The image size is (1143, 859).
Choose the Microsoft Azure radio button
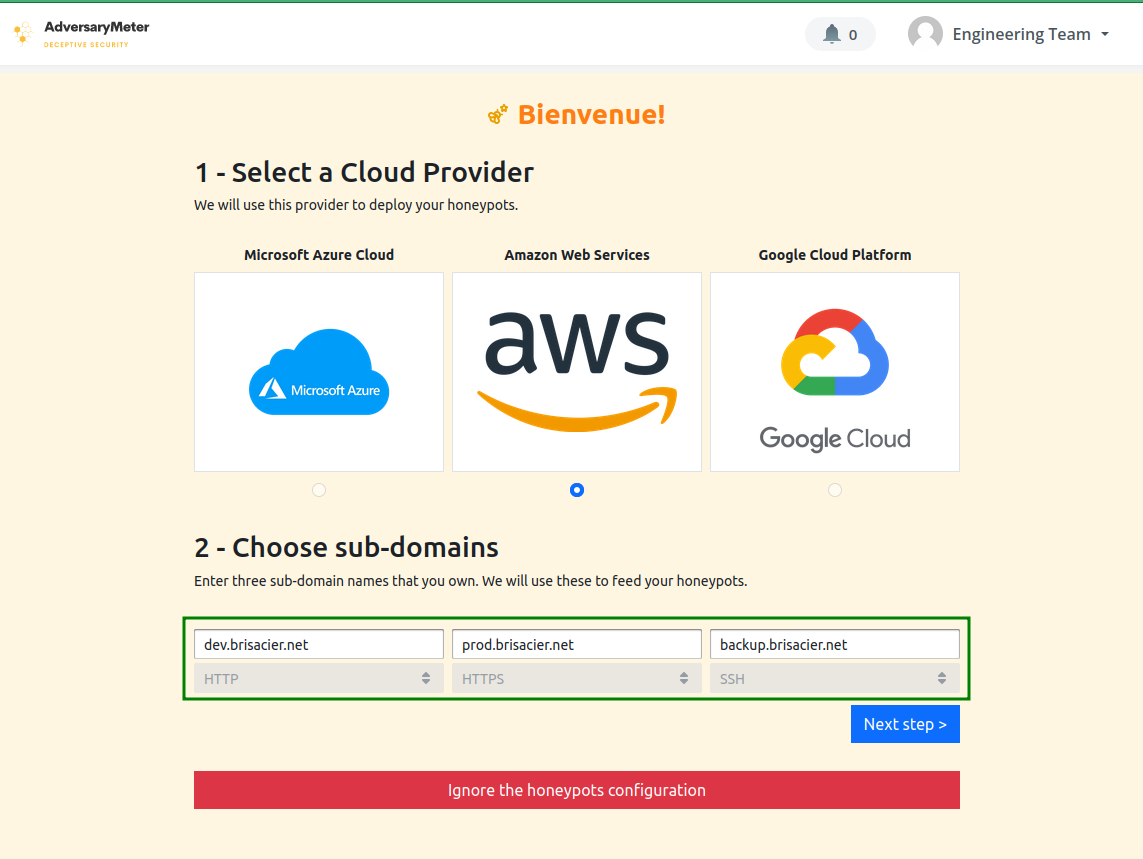pyautogui.click(x=319, y=490)
